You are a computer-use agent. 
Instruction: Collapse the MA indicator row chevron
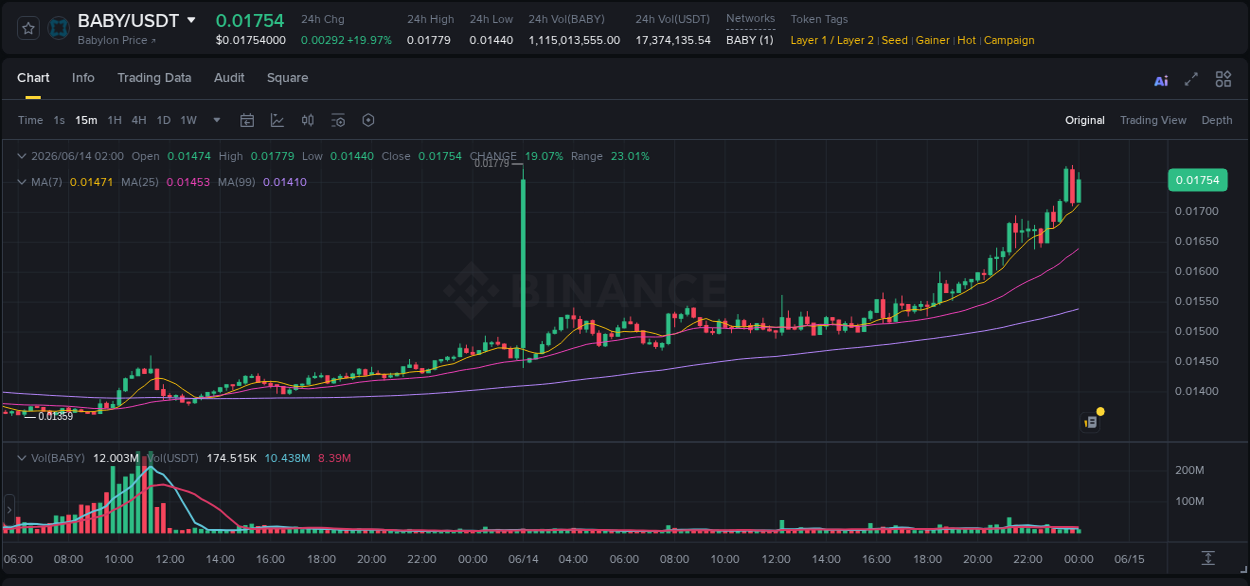(22, 182)
